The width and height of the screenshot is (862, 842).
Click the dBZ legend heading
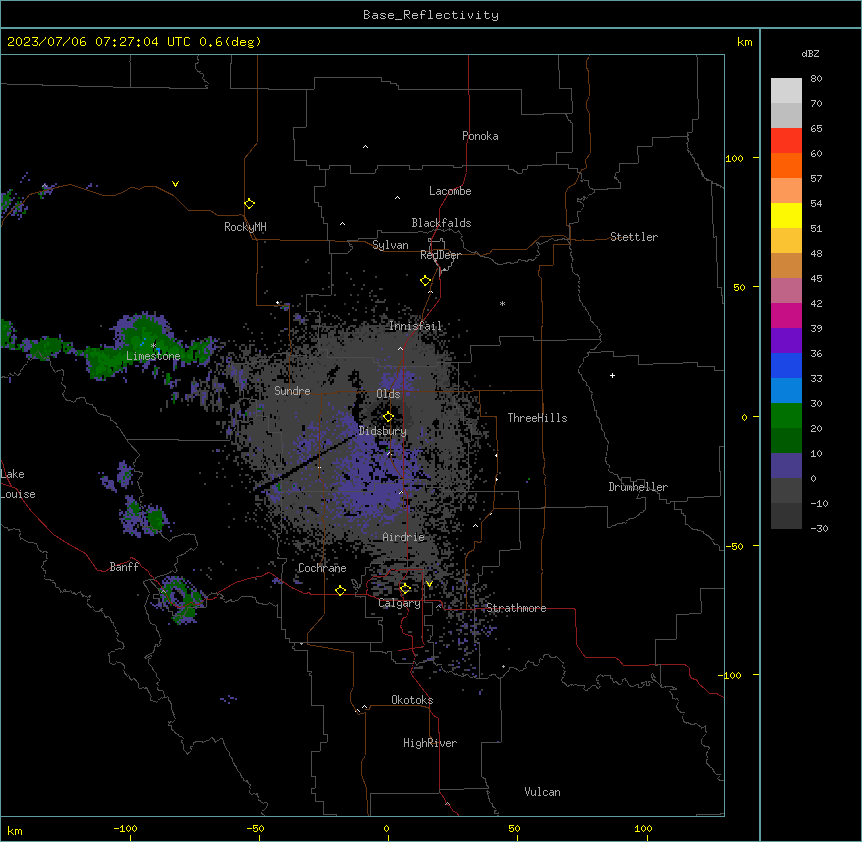810,54
